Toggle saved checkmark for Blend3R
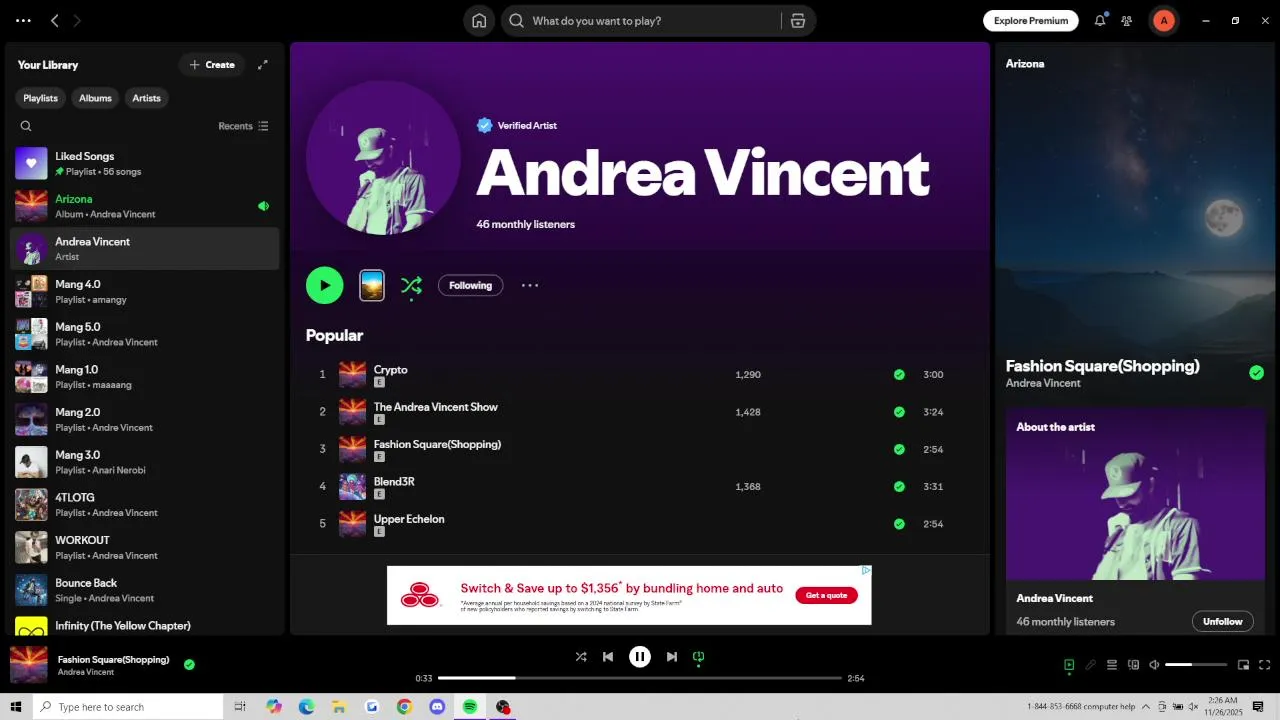 pyautogui.click(x=899, y=487)
